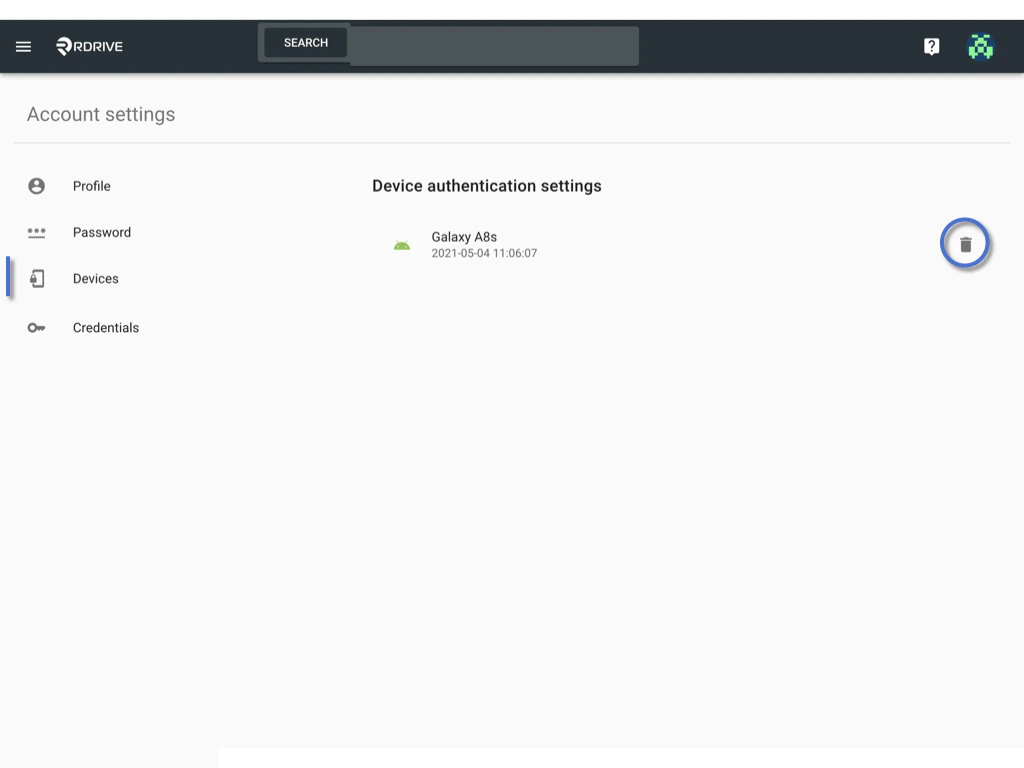1024x768 pixels.
Task: Select the Profile icon in sidebar
Action: tap(37, 186)
